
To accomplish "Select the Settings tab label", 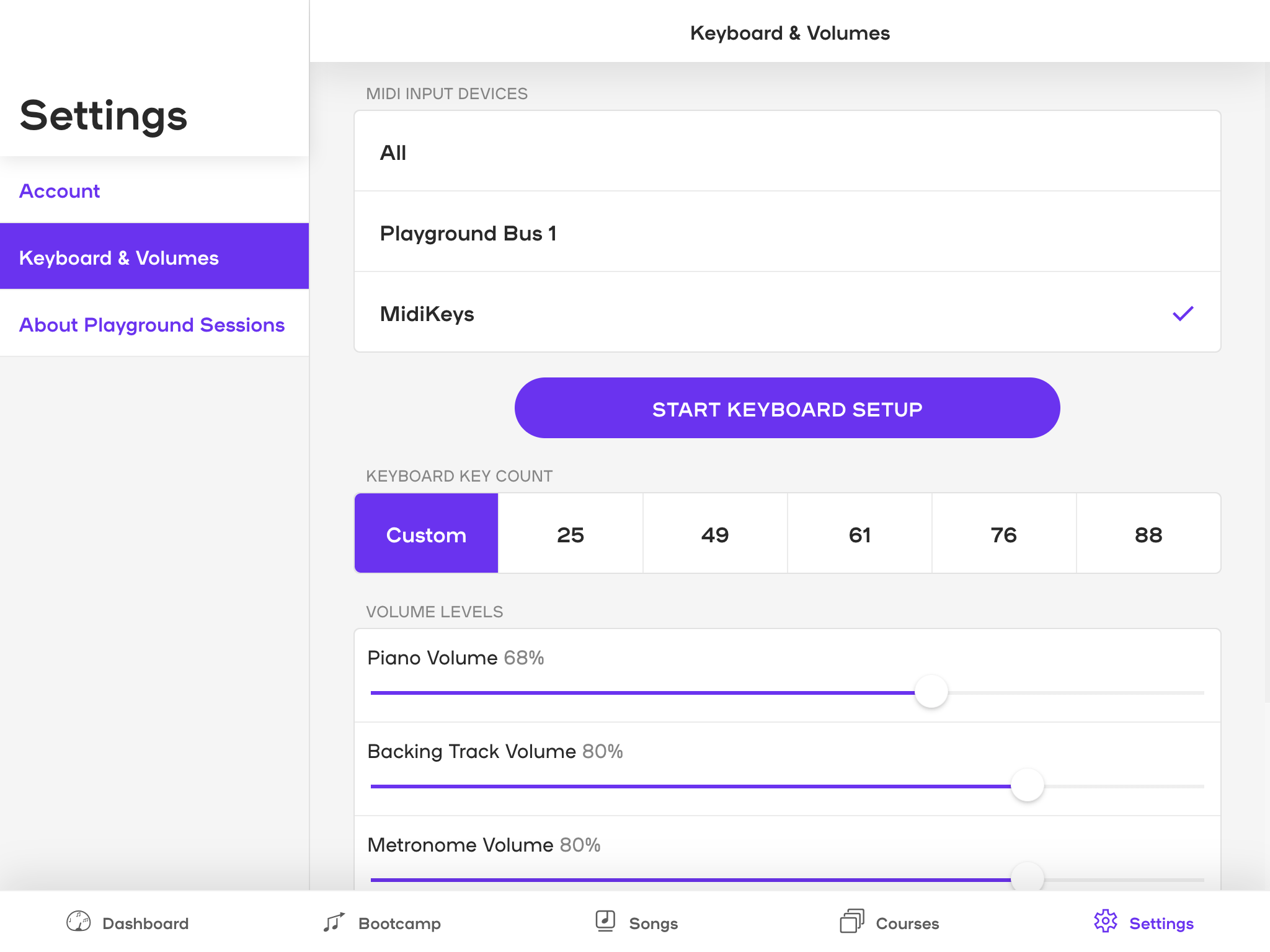I will pyautogui.click(x=1161, y=923).
